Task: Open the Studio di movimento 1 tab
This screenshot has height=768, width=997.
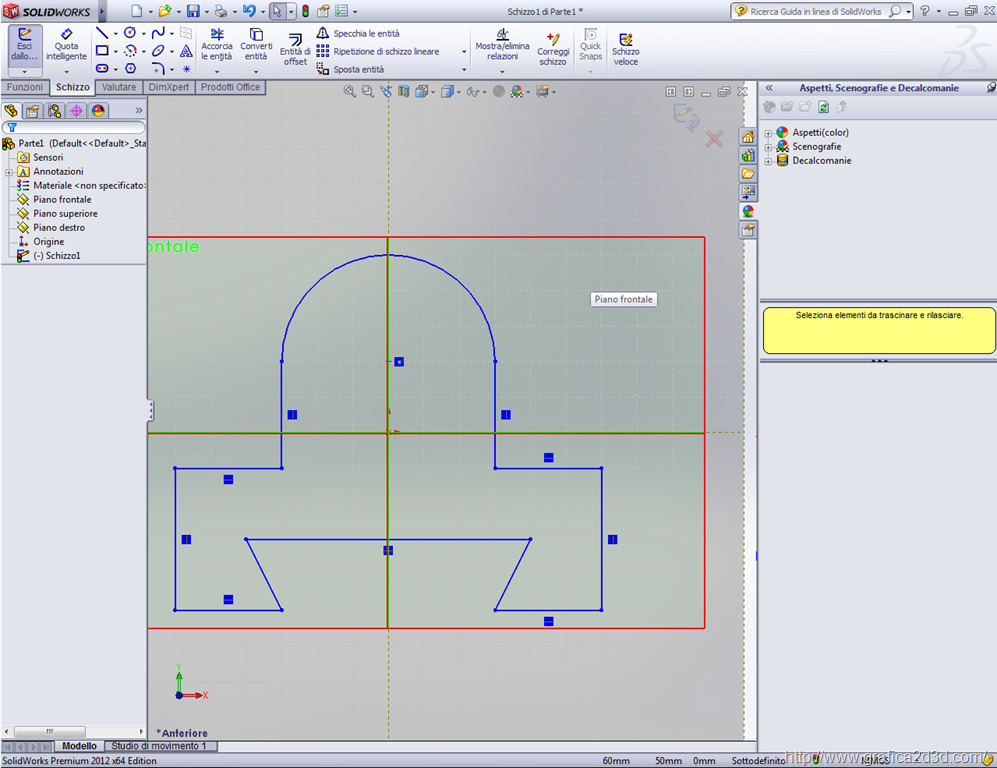Action: click(x=159, y=746)
